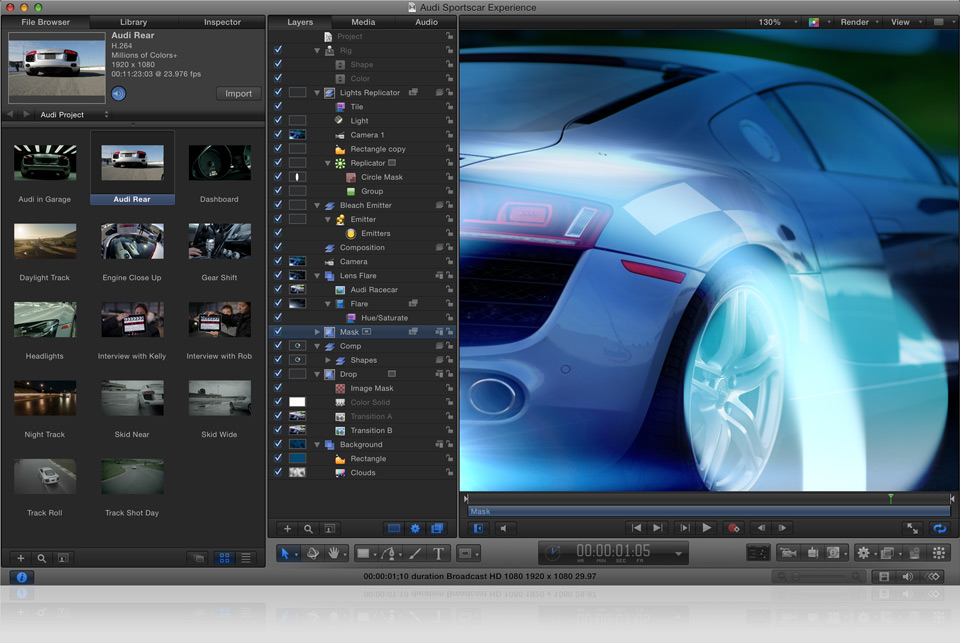Click the blue info button at bottom-left

tap(22, 577)
